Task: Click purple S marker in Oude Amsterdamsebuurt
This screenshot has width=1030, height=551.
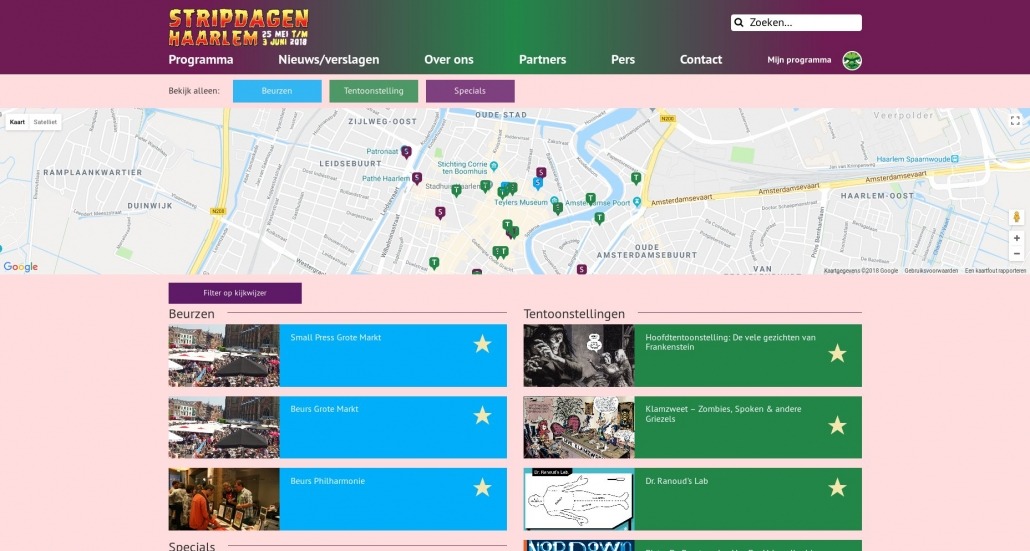Action: [x=581, y=269]
